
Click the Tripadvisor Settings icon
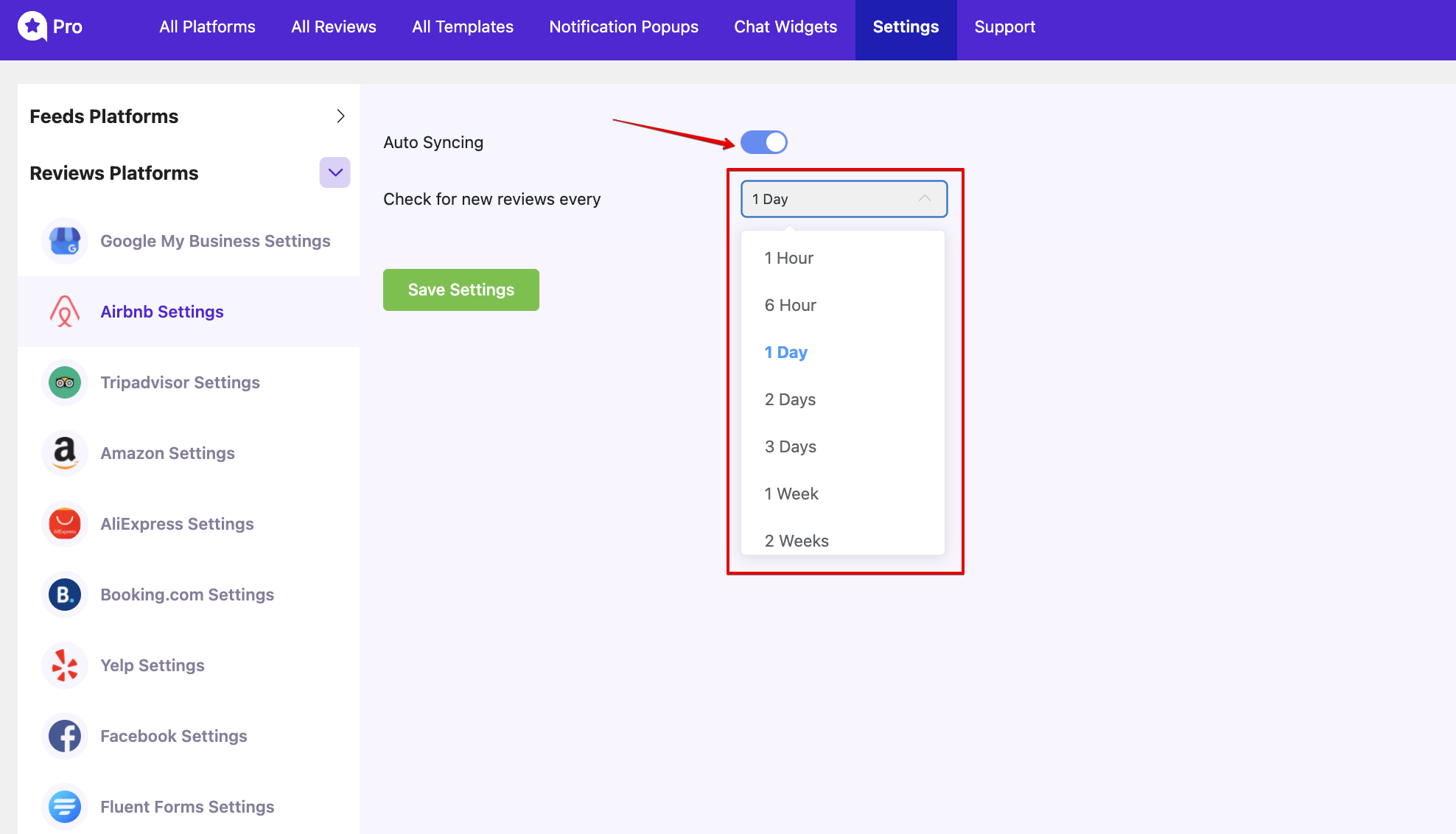66,382
